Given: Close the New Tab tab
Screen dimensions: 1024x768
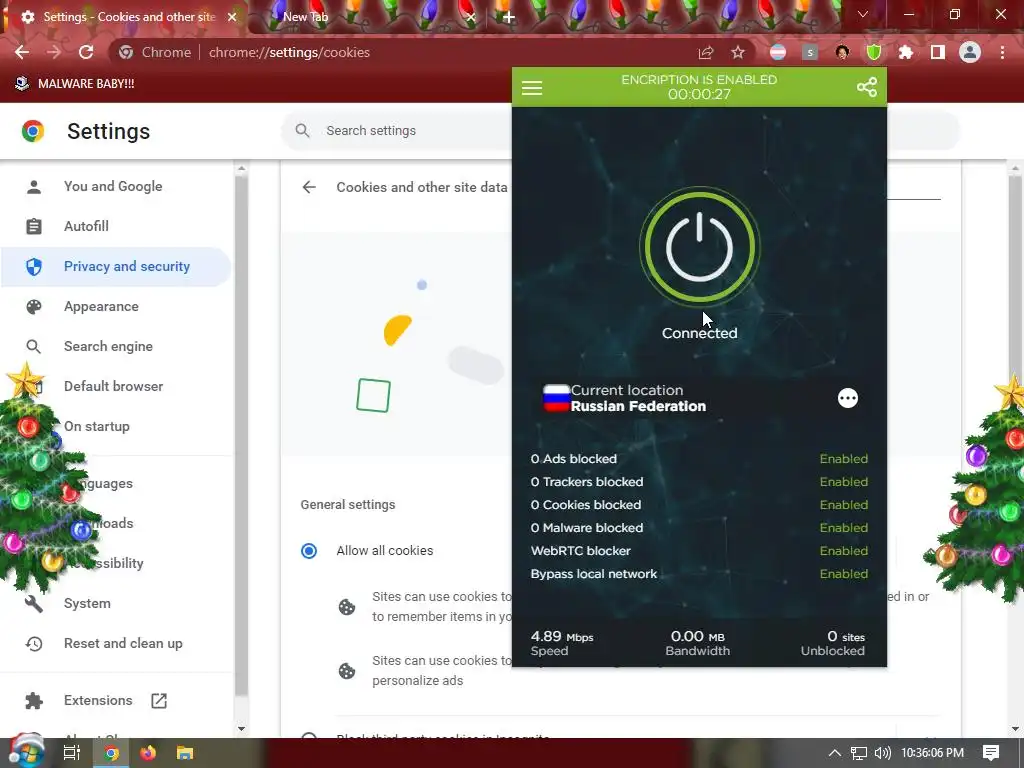Looking at the screenshot, I should coord(471,17).
